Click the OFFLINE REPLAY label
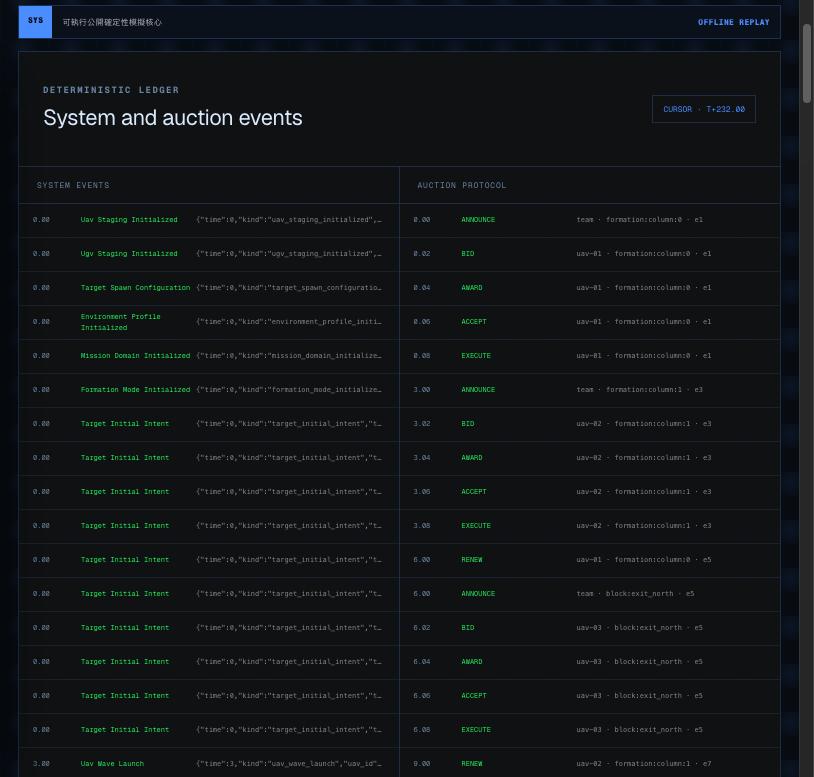 733,22
